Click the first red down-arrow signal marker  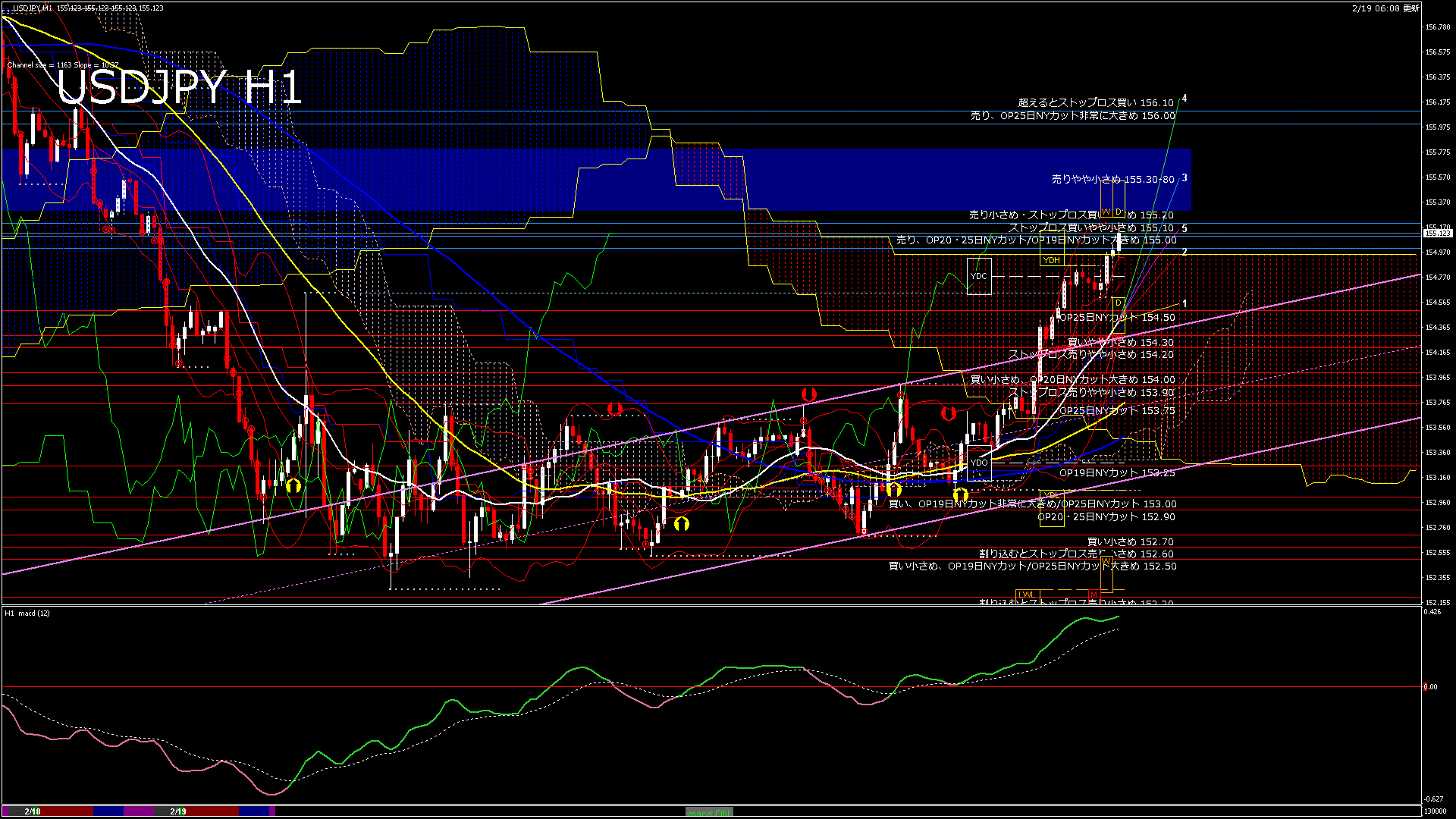click(x=614, y=409)
